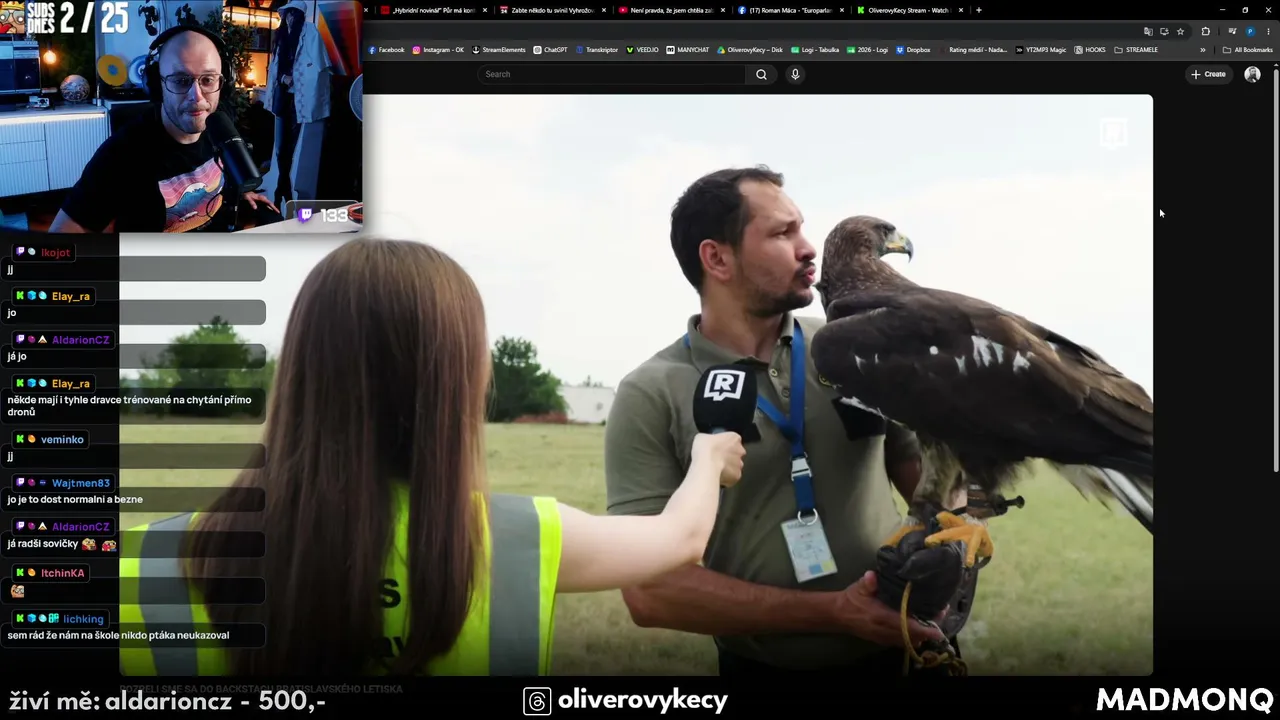
Task: Click the veminko chat username
Action: (62, 439)
